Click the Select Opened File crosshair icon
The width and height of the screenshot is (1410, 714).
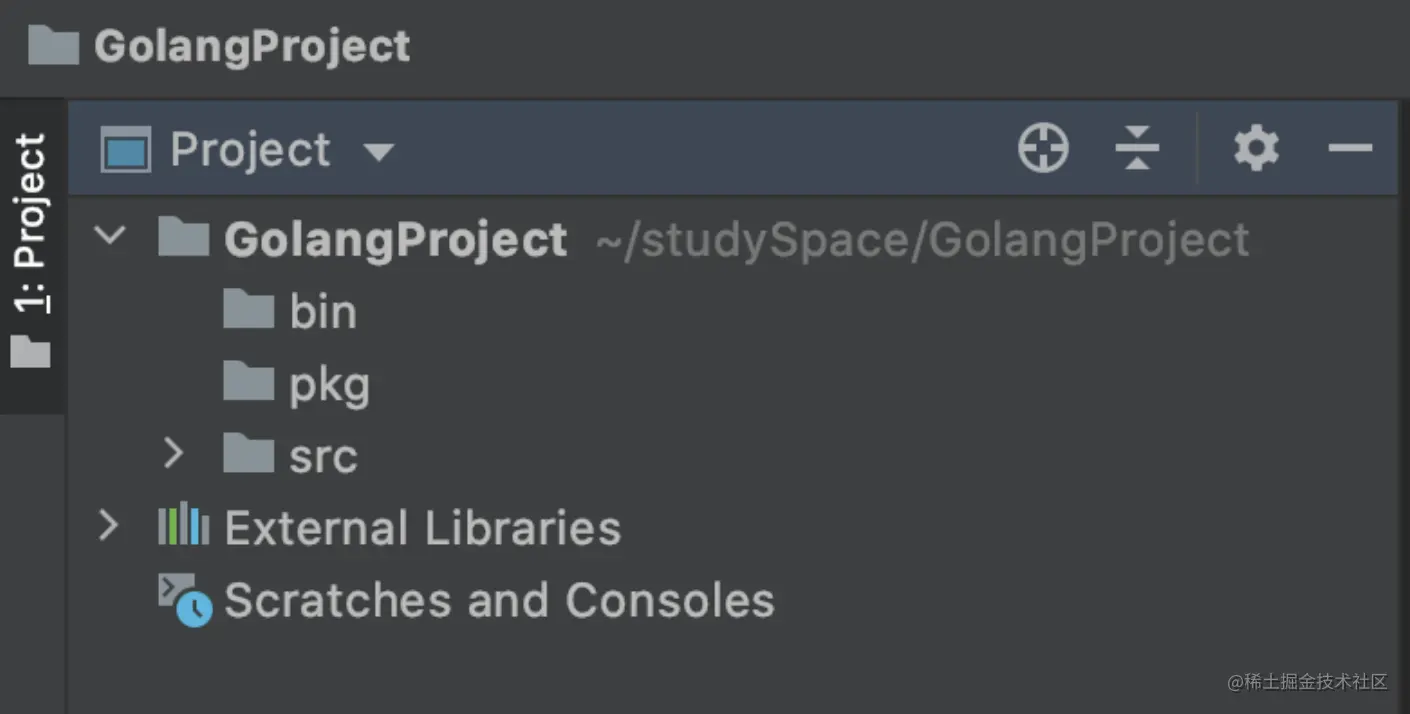1043,147
